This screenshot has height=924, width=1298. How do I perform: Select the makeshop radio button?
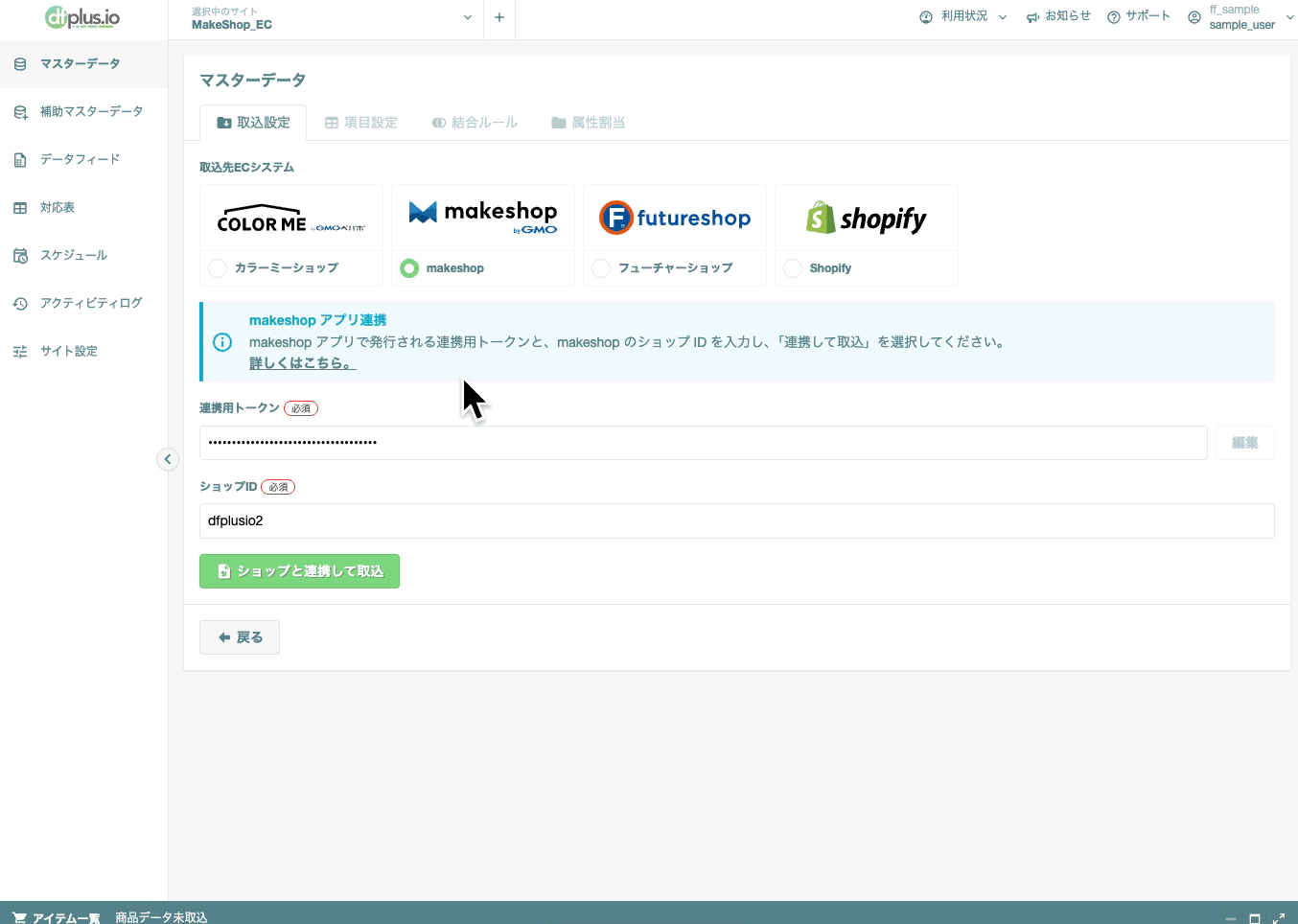pos(409,268)
